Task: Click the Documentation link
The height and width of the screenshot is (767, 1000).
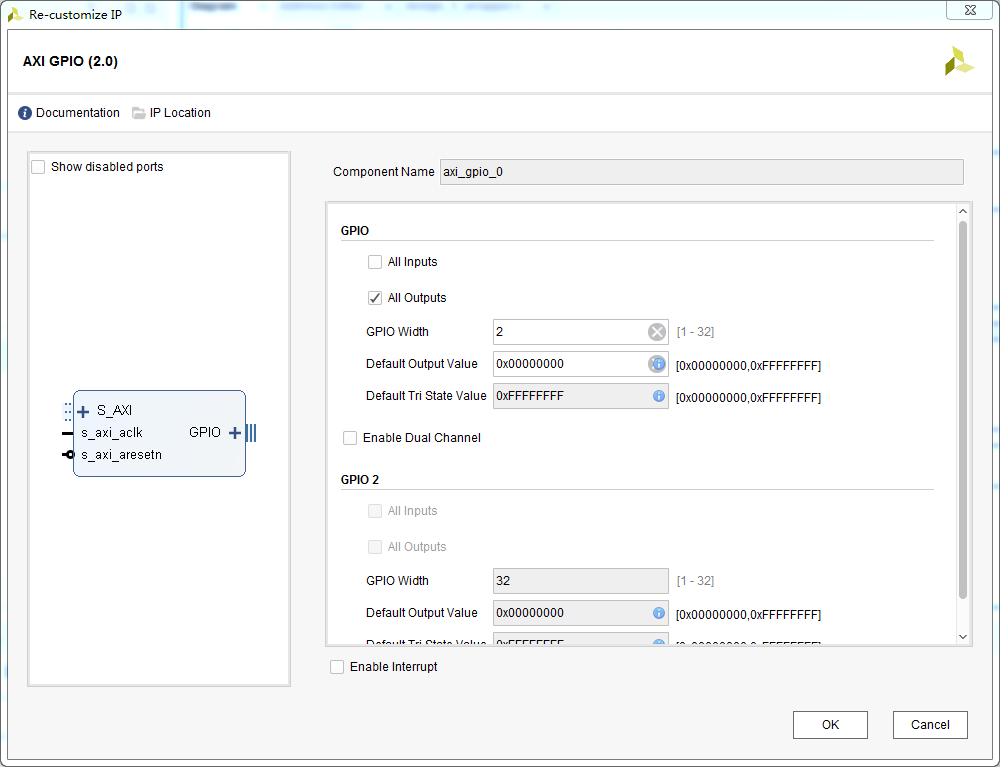Action: click(78, 113)
